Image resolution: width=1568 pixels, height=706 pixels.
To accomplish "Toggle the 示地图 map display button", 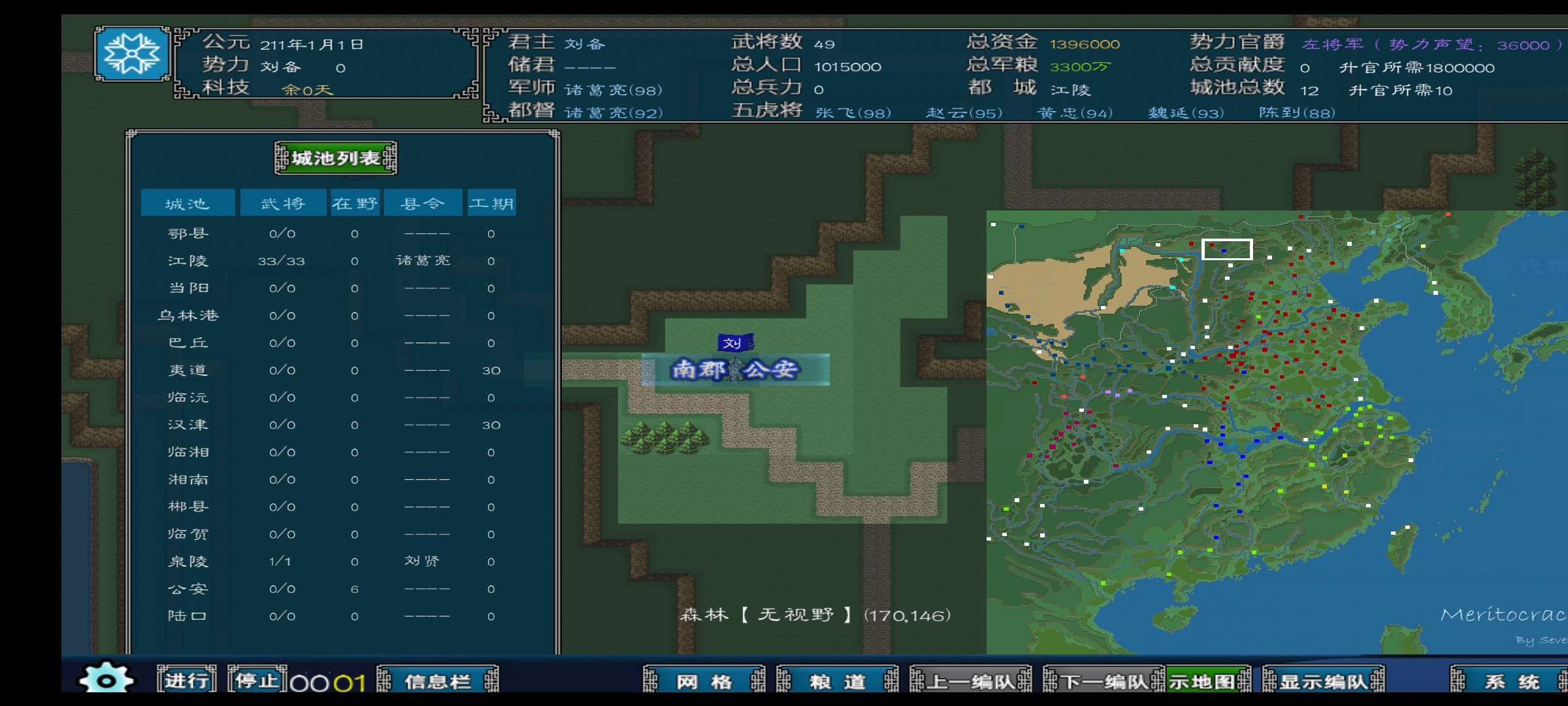I will [1209, 681].
